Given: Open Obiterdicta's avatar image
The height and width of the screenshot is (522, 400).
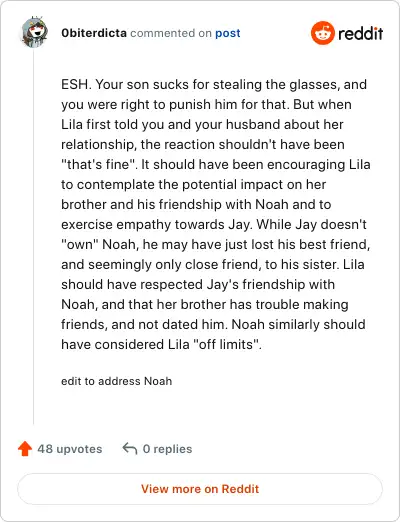Looking at the screenshot, I should click(x=34, y=32).
